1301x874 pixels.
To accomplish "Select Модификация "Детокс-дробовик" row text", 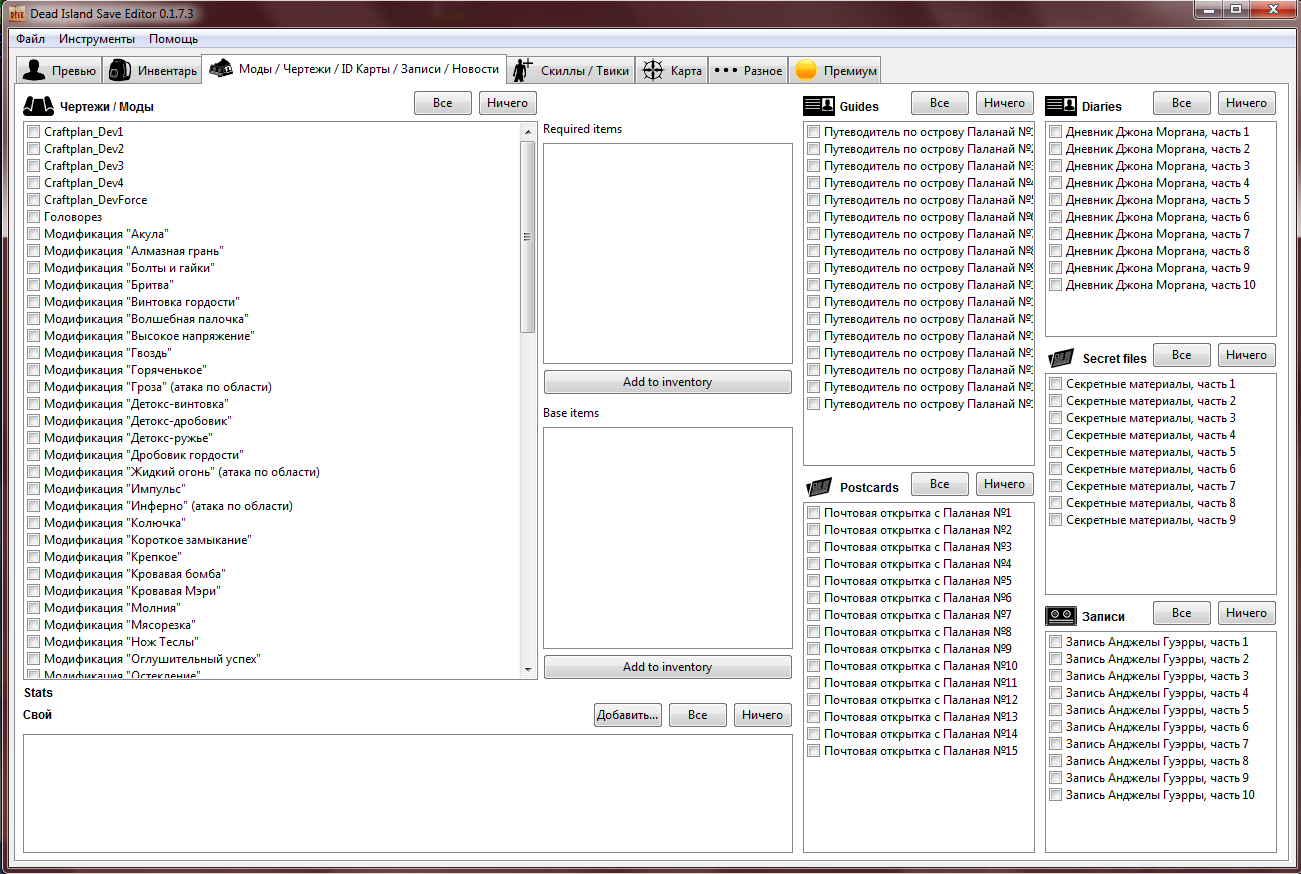I will pyautogui.click(x=138, y=421).
